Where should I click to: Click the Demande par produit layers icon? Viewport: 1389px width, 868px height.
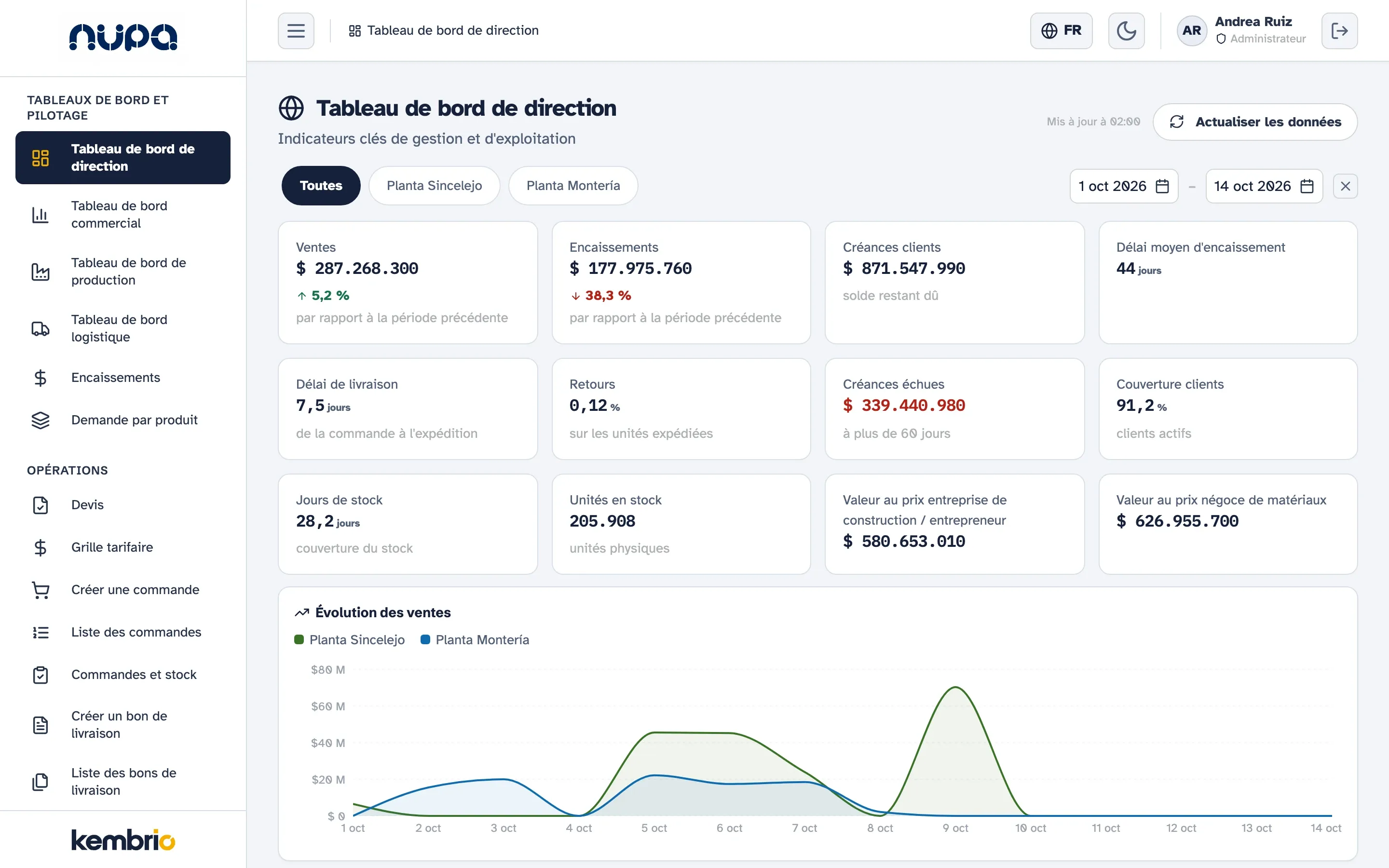(40, 420)
